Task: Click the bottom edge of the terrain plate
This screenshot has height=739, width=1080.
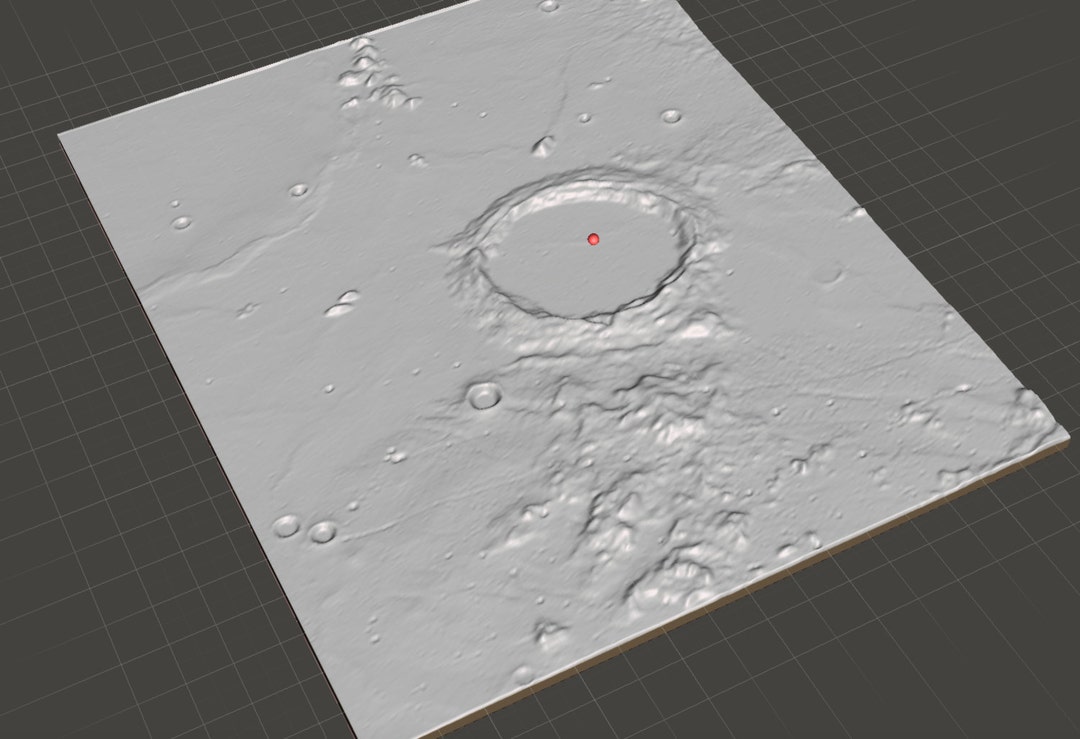Action: (x=600, y=650)
